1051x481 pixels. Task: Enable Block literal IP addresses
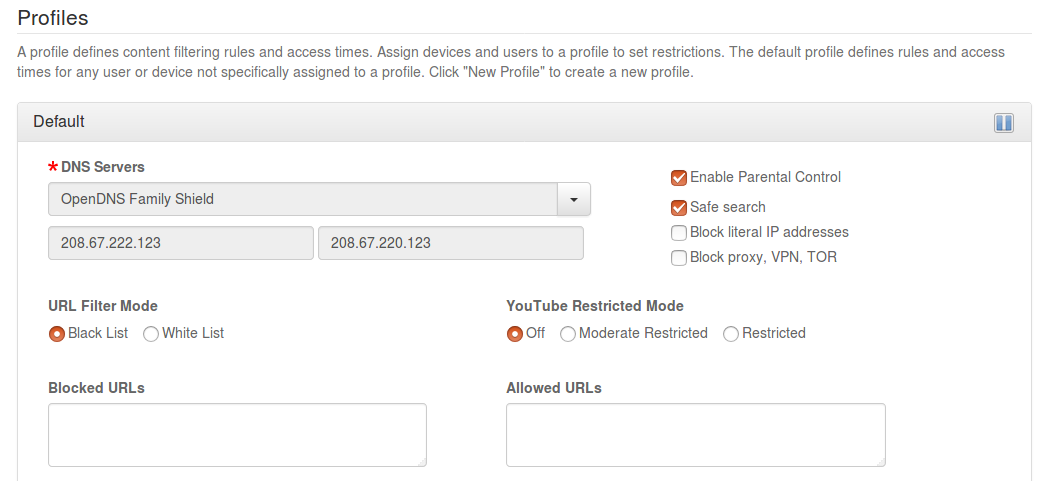click(x=679, y=233)
